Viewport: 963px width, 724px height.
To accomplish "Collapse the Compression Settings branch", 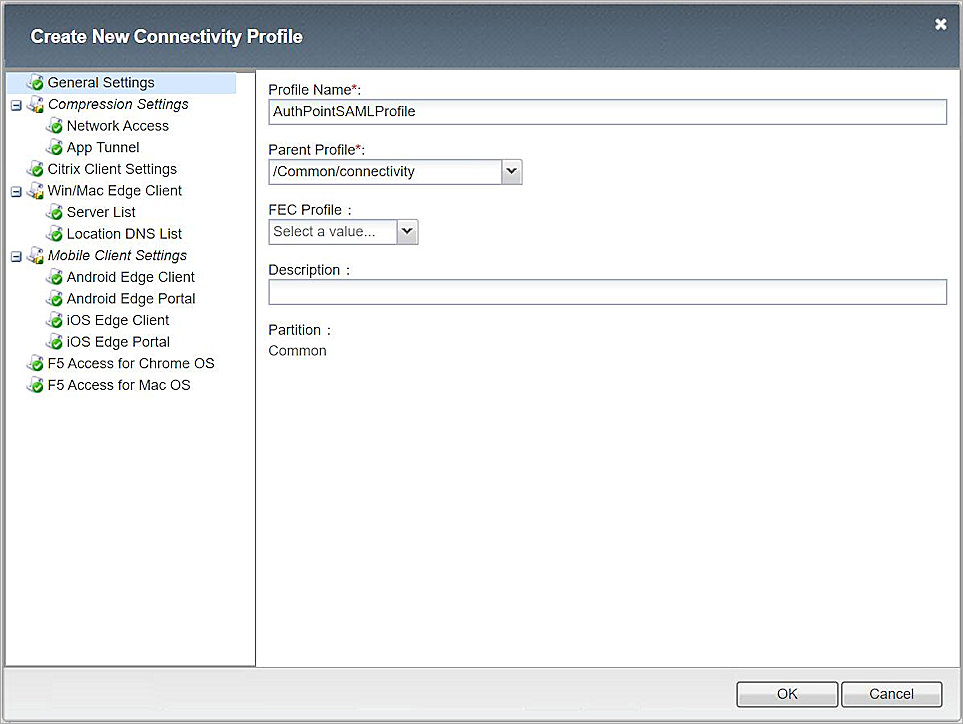I will pos(14,104).
